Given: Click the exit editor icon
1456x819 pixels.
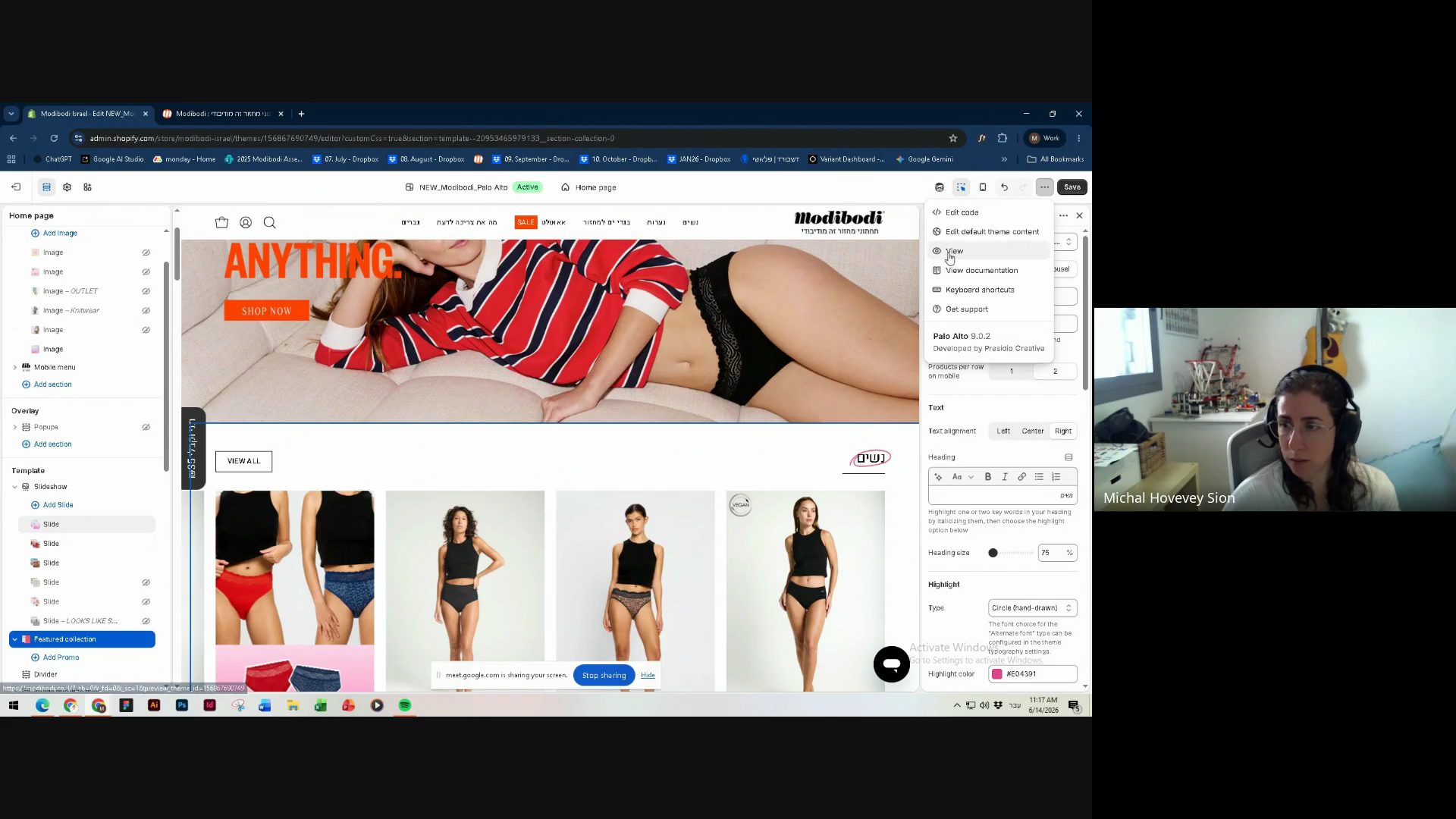Looking at the screenshot, I should pos(16,187).
